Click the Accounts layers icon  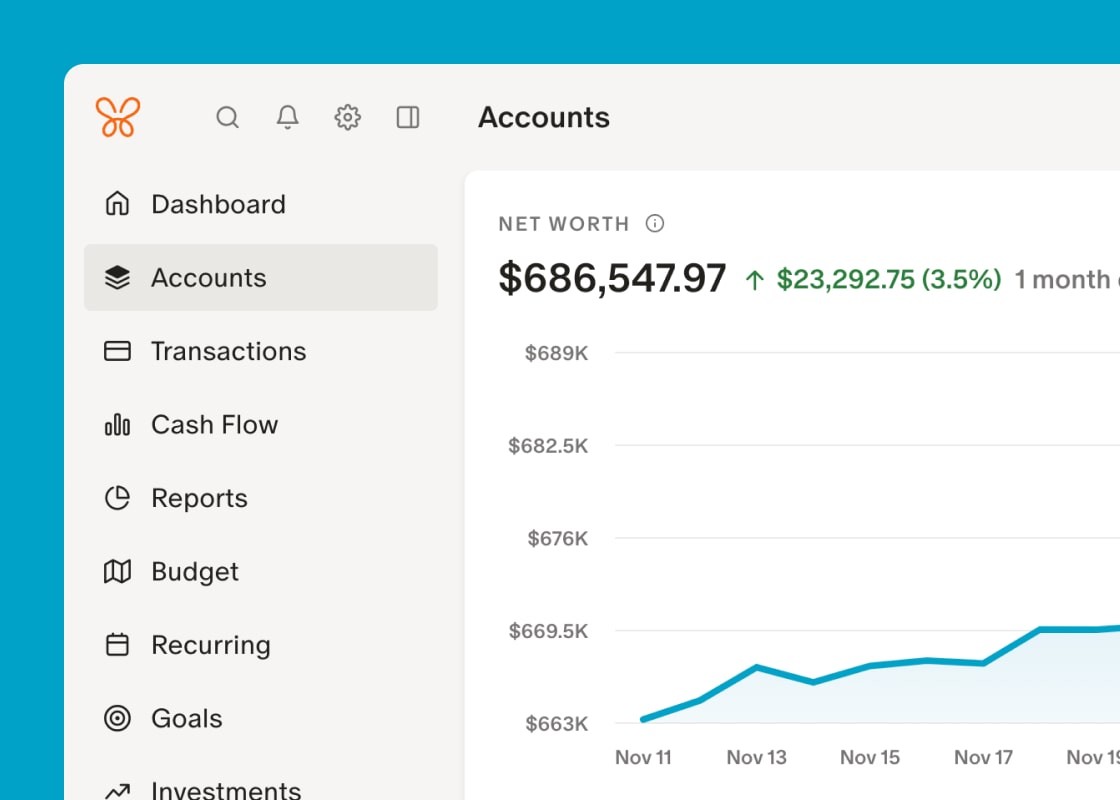(x=117, y=277)
